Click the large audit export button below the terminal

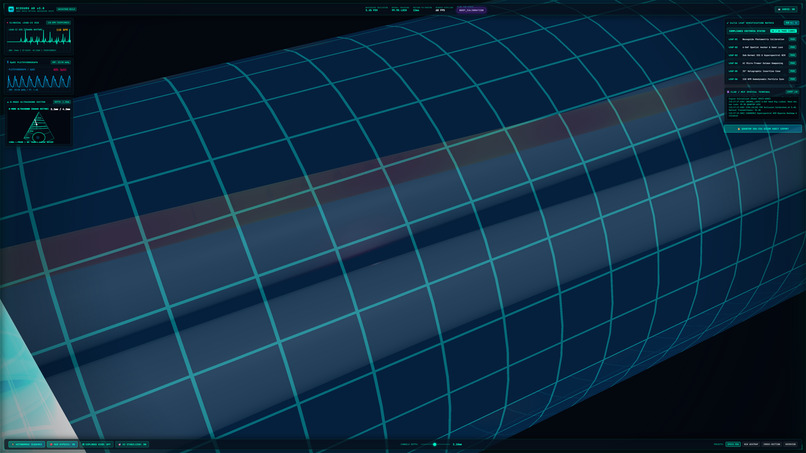[x=763, y=129]
